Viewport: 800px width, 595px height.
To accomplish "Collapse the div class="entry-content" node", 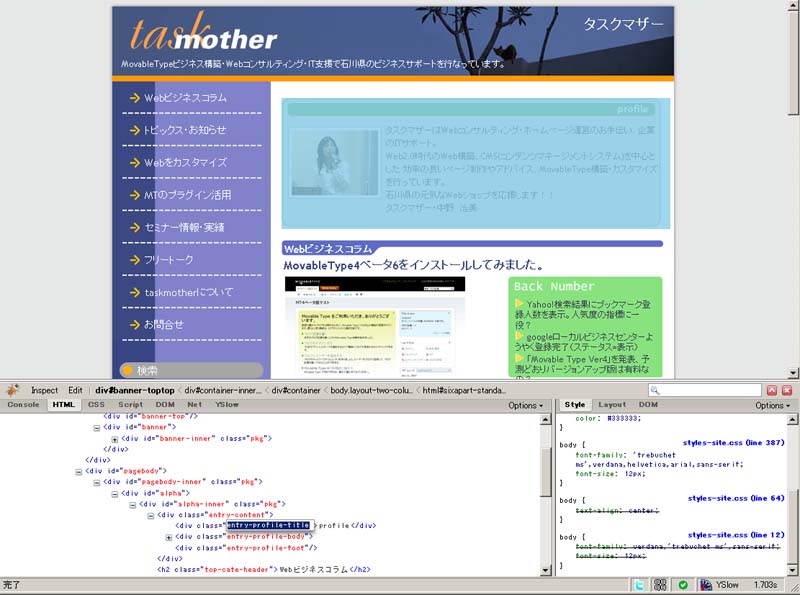I will (151, 516).
